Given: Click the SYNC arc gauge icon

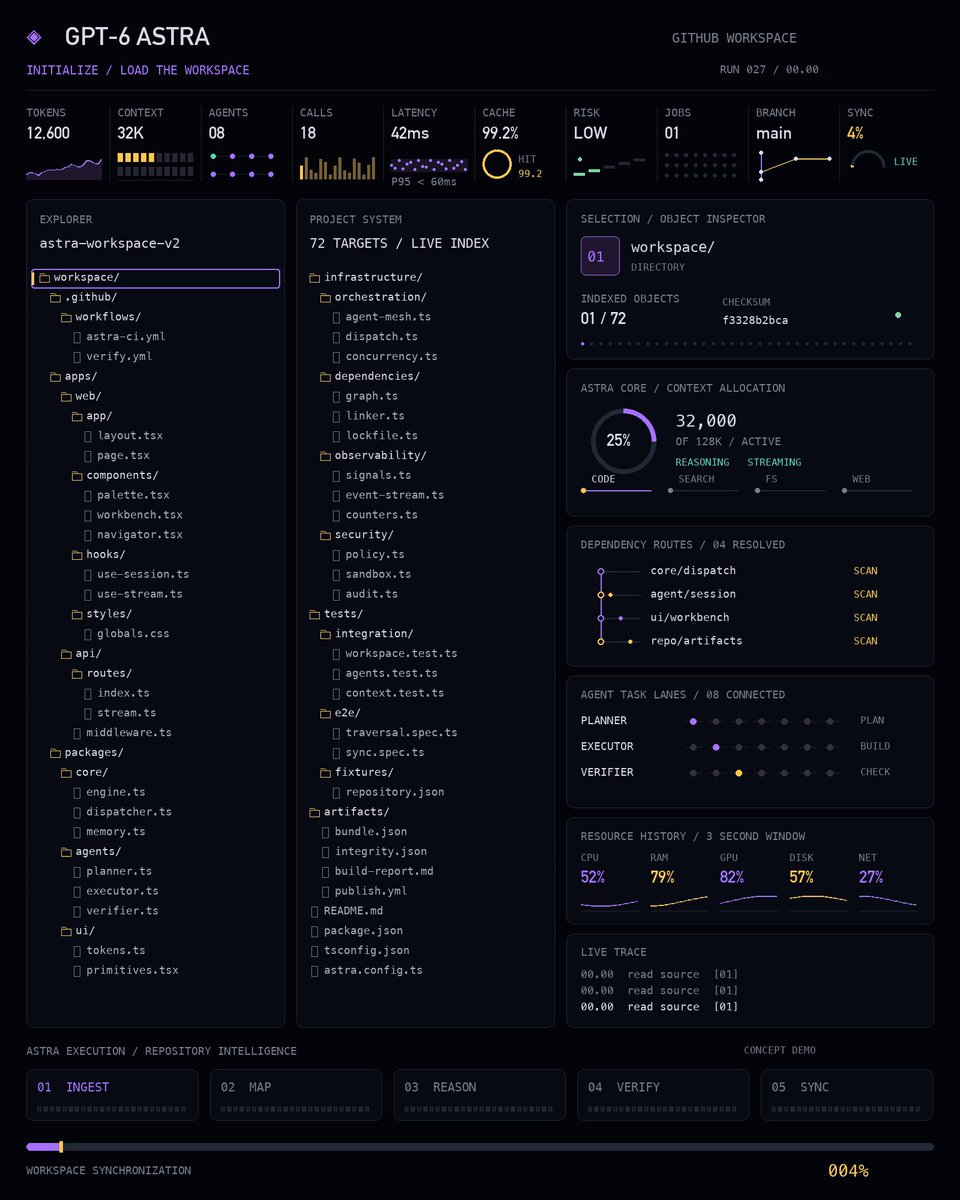Looking at the screenshot, I should [x=868, y=160].
